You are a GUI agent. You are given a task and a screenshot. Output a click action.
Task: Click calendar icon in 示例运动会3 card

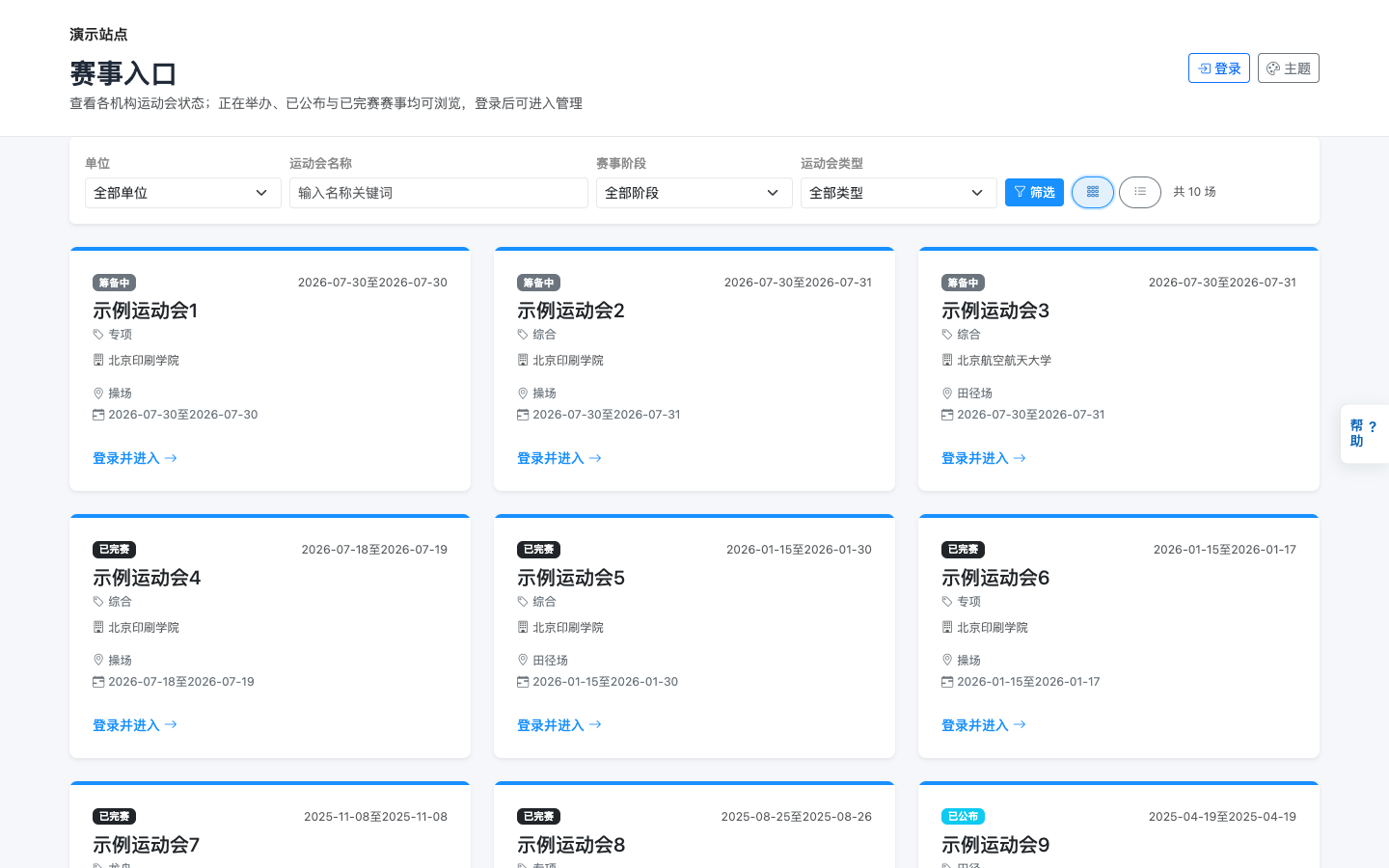pyautogui.click(x=947, y=415)
